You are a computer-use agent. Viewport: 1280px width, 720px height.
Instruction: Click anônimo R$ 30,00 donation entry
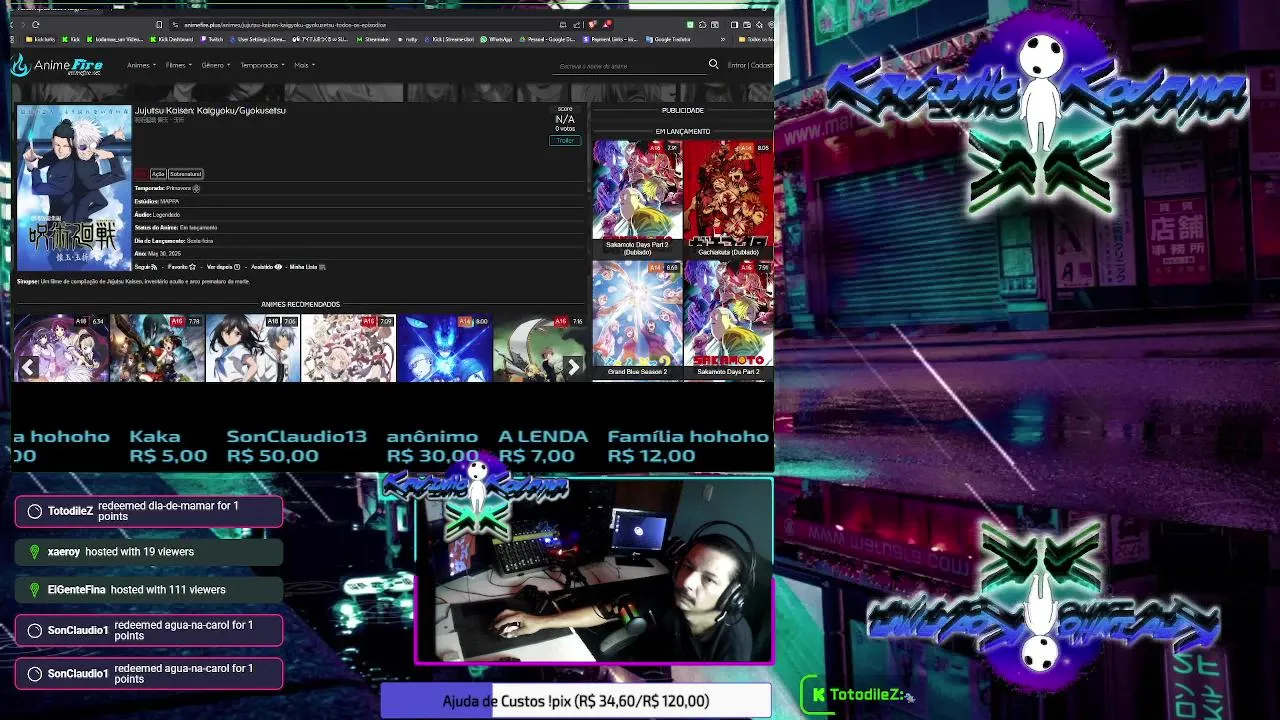(x=432, y=446)
